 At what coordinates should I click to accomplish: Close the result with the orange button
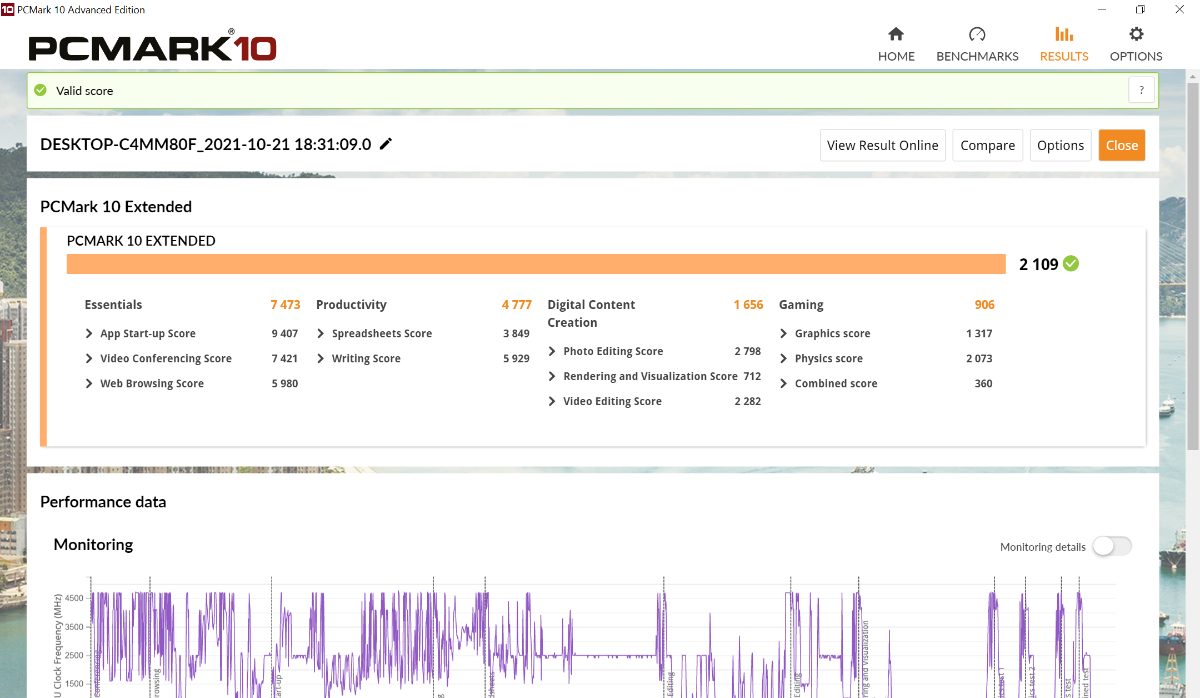point(1121,145)
